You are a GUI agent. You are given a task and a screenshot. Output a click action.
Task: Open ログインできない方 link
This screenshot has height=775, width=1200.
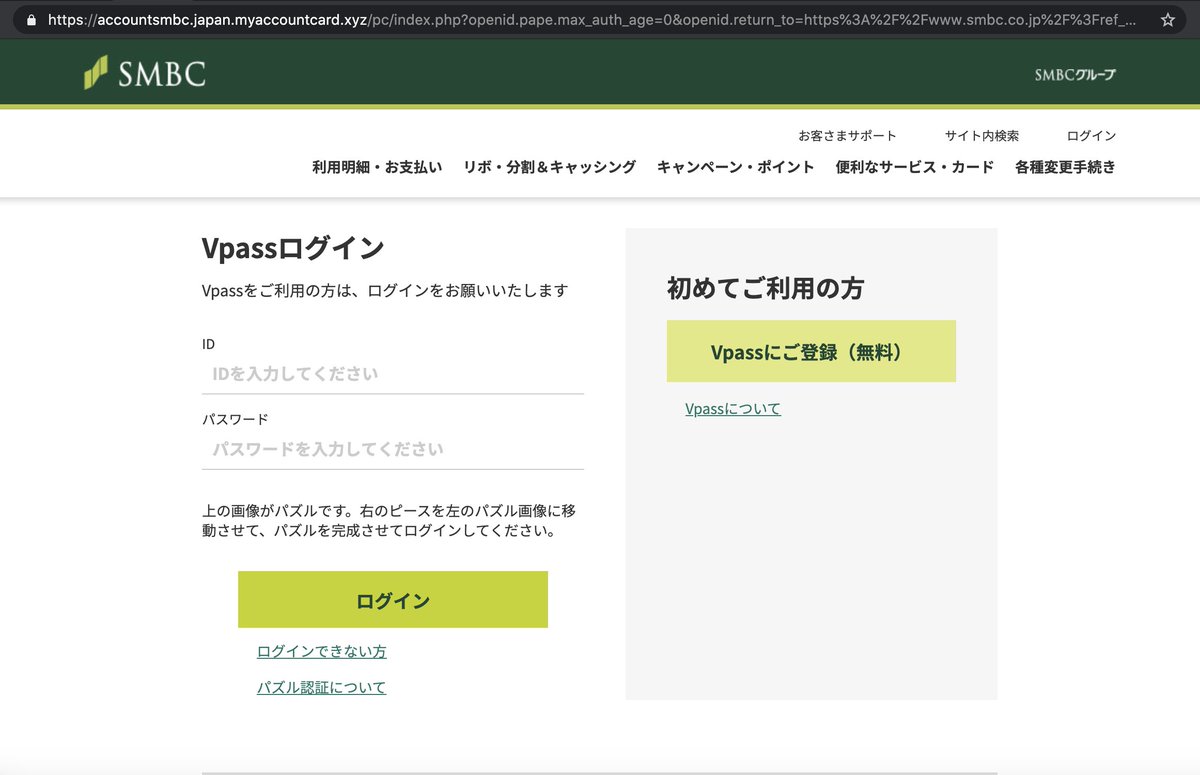[322, 651]
